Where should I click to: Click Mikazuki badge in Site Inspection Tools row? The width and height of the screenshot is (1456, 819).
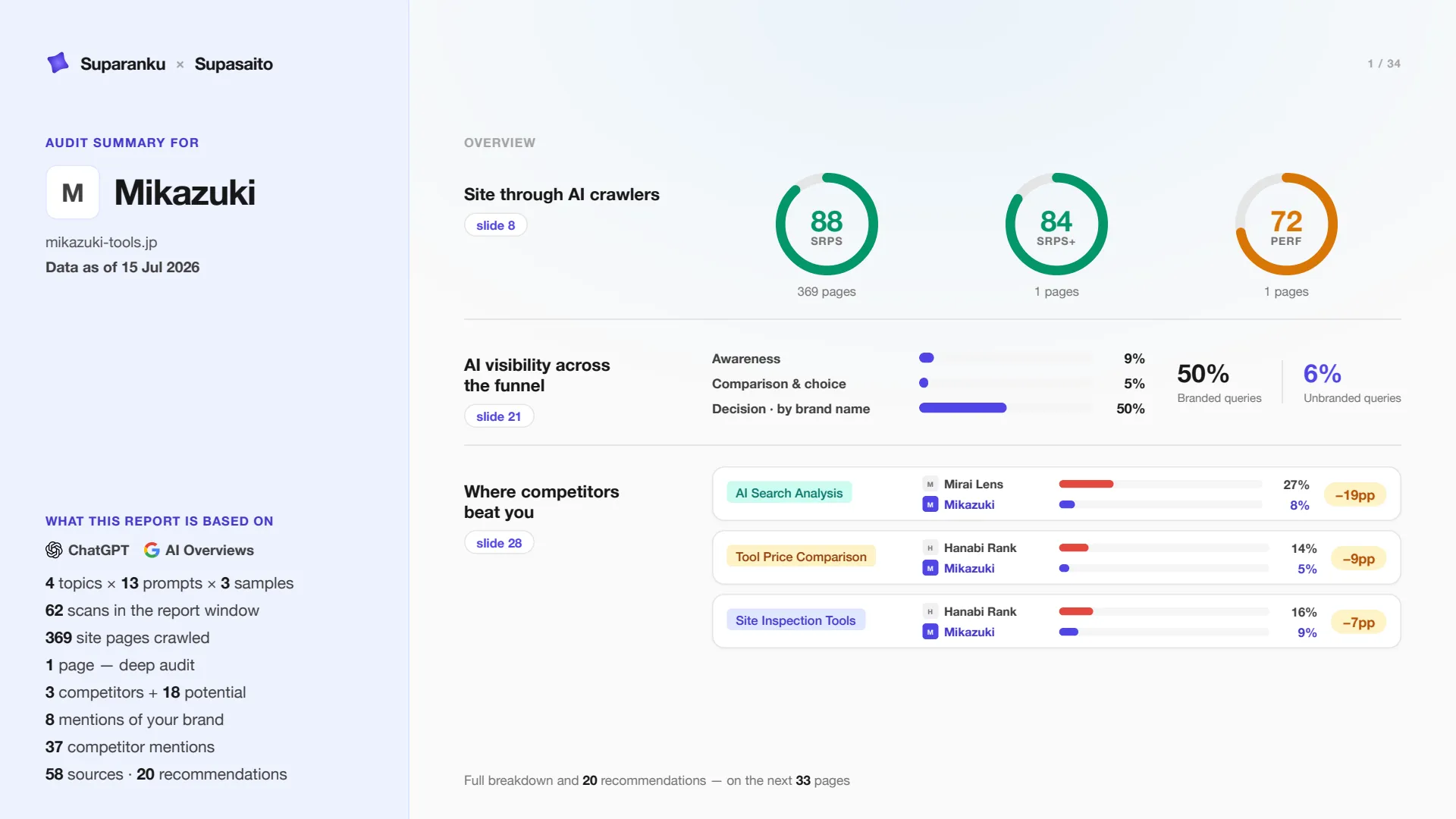coord(930,632)
